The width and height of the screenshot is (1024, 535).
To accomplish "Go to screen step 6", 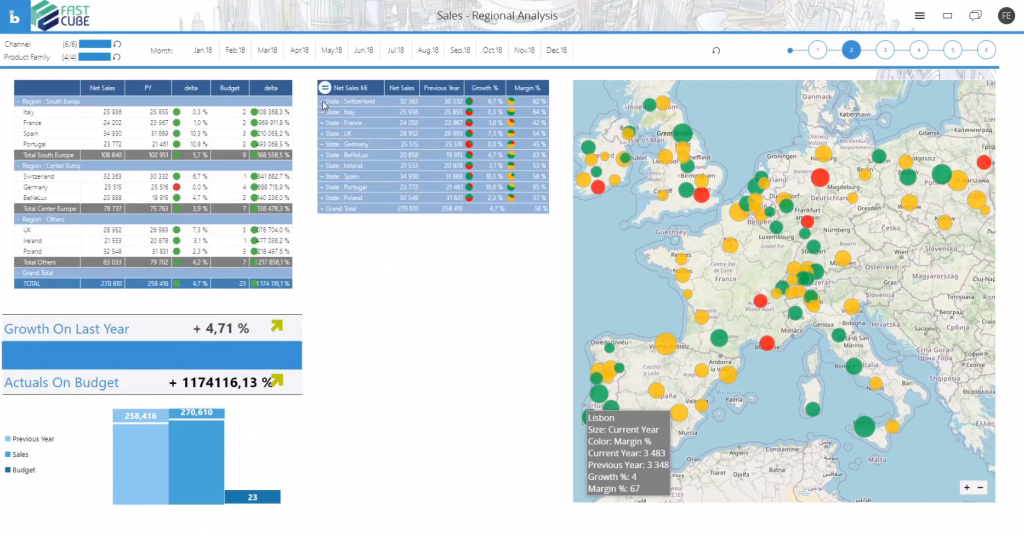I will pos(986,49).
